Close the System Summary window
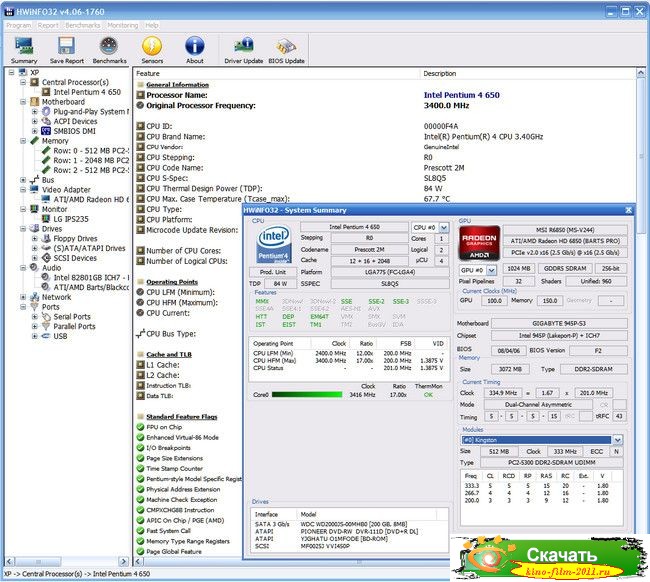The image size is (650, 582). coord(628,210)
